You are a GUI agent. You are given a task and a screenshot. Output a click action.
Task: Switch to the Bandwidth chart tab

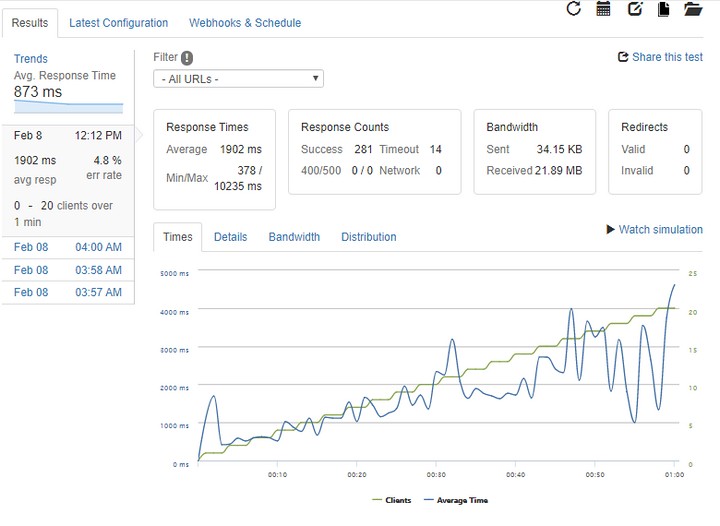coord(294,237)
